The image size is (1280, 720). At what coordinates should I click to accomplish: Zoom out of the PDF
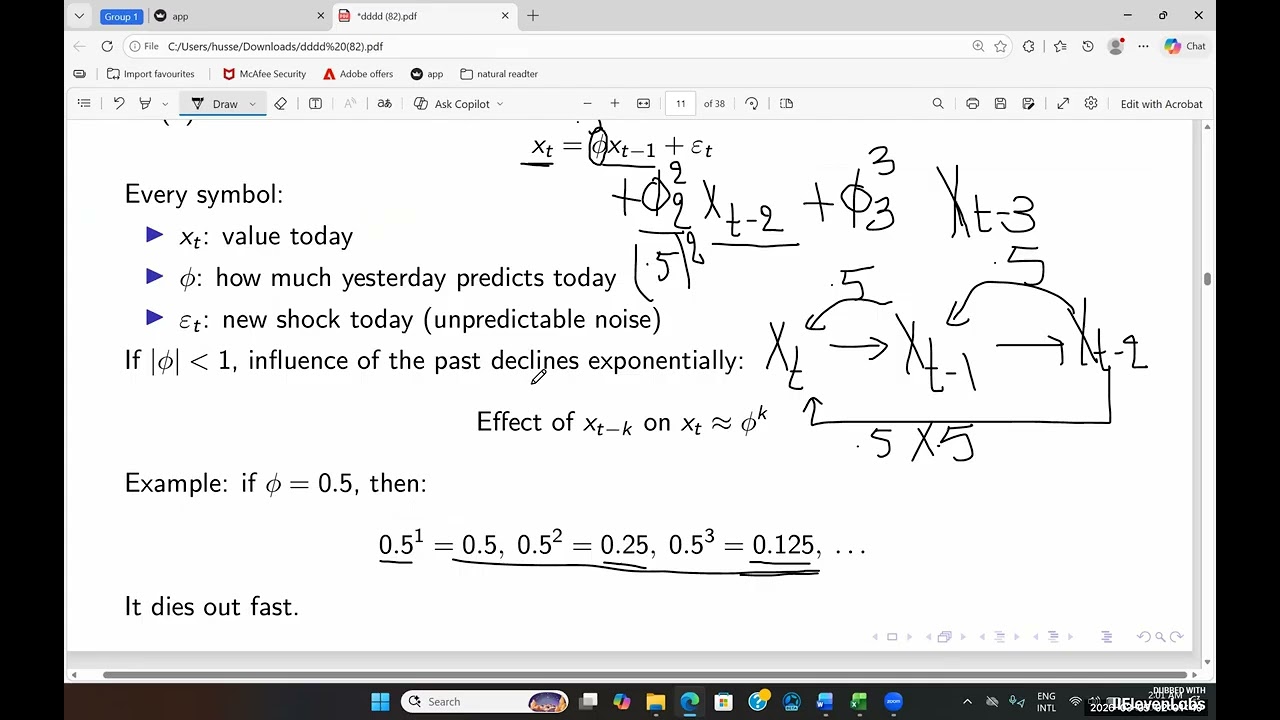coord(587,104)
